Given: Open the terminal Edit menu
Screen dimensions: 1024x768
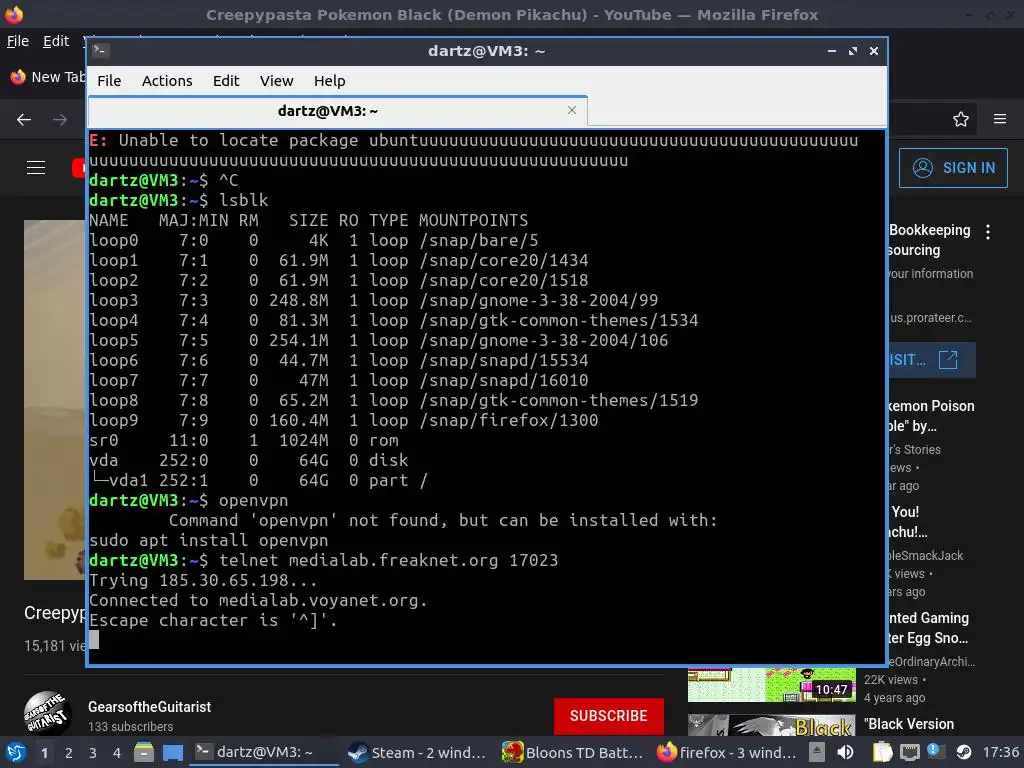Looking at the screenshot, I should click(226, 81).
